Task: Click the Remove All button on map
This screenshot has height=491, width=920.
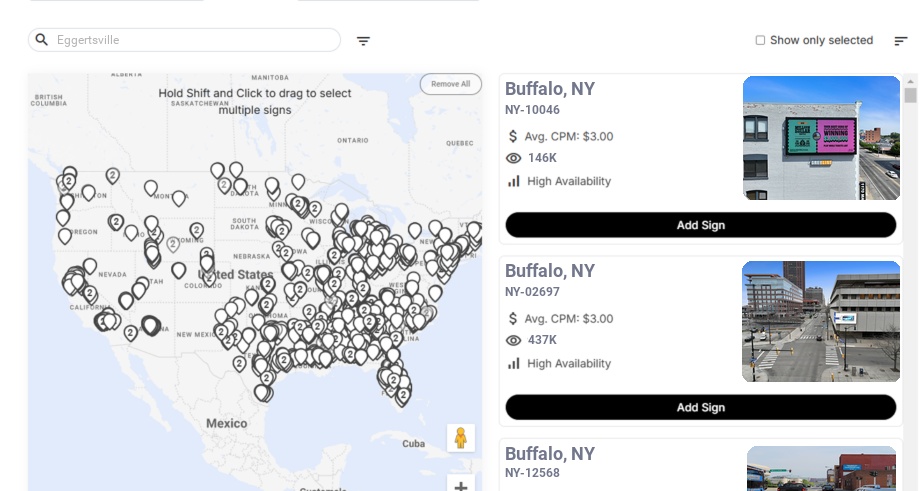Action: tap(450, 84)
